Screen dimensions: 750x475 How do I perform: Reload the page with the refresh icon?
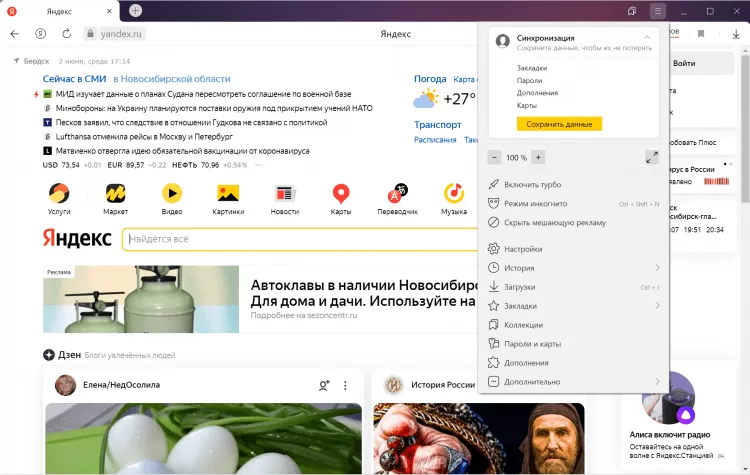point(66,33)
